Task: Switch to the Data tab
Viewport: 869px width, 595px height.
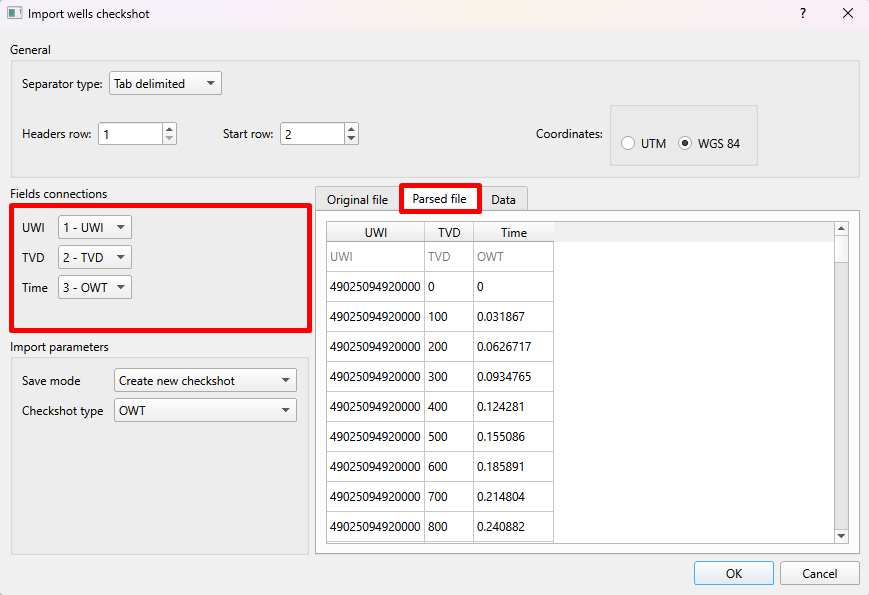Action: tap(504, 199)
